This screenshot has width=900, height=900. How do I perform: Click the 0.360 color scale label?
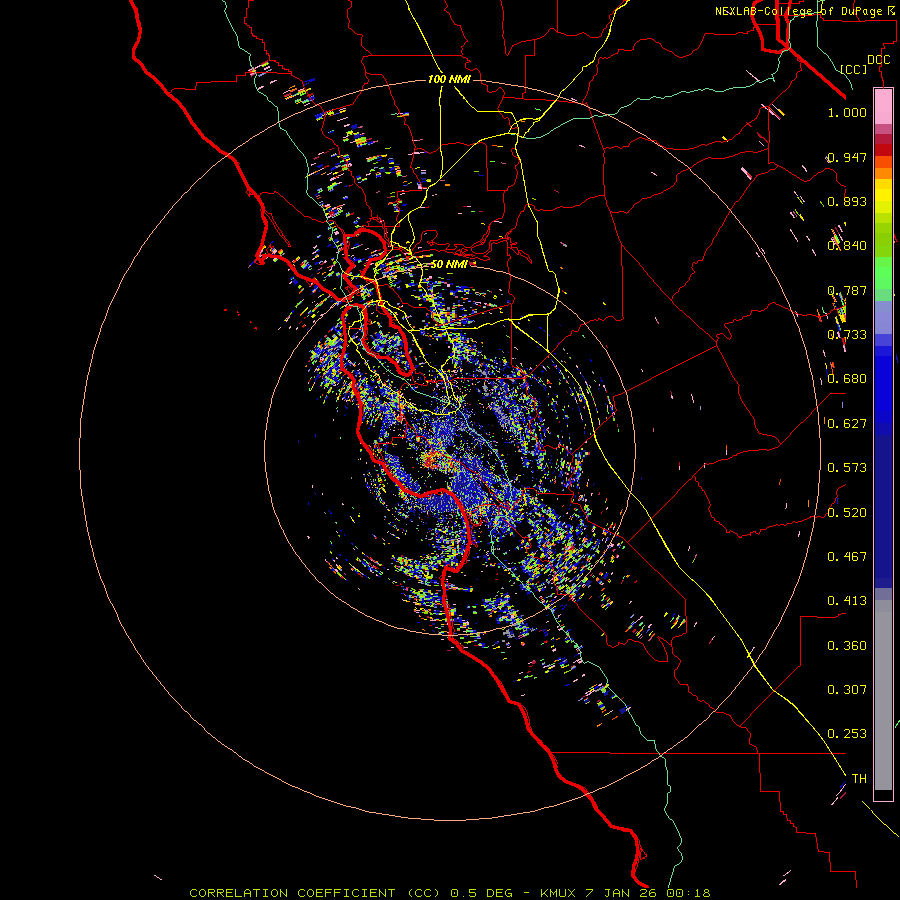tap(847, 646)
